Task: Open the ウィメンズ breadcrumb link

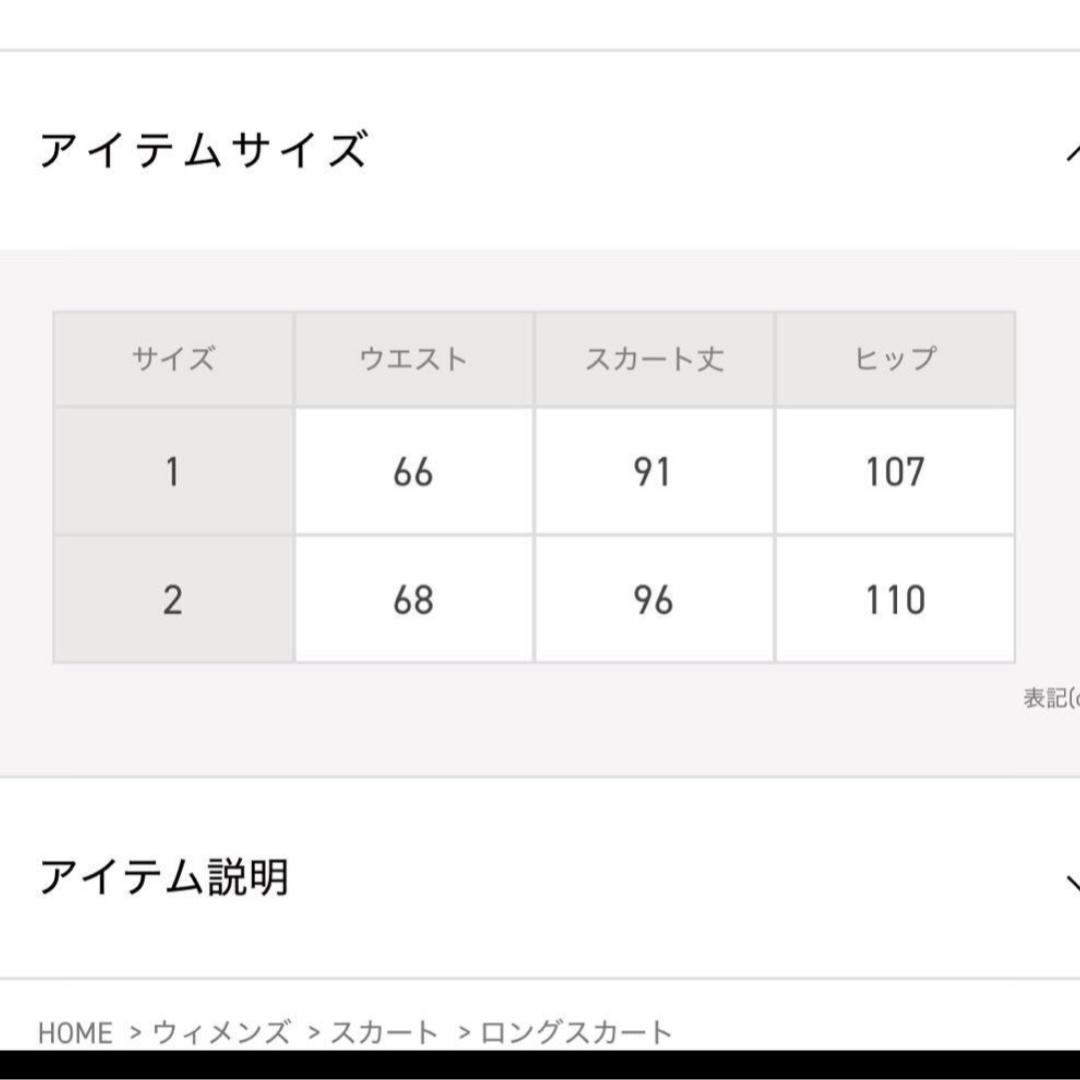Action: [x=222, y=1032]
